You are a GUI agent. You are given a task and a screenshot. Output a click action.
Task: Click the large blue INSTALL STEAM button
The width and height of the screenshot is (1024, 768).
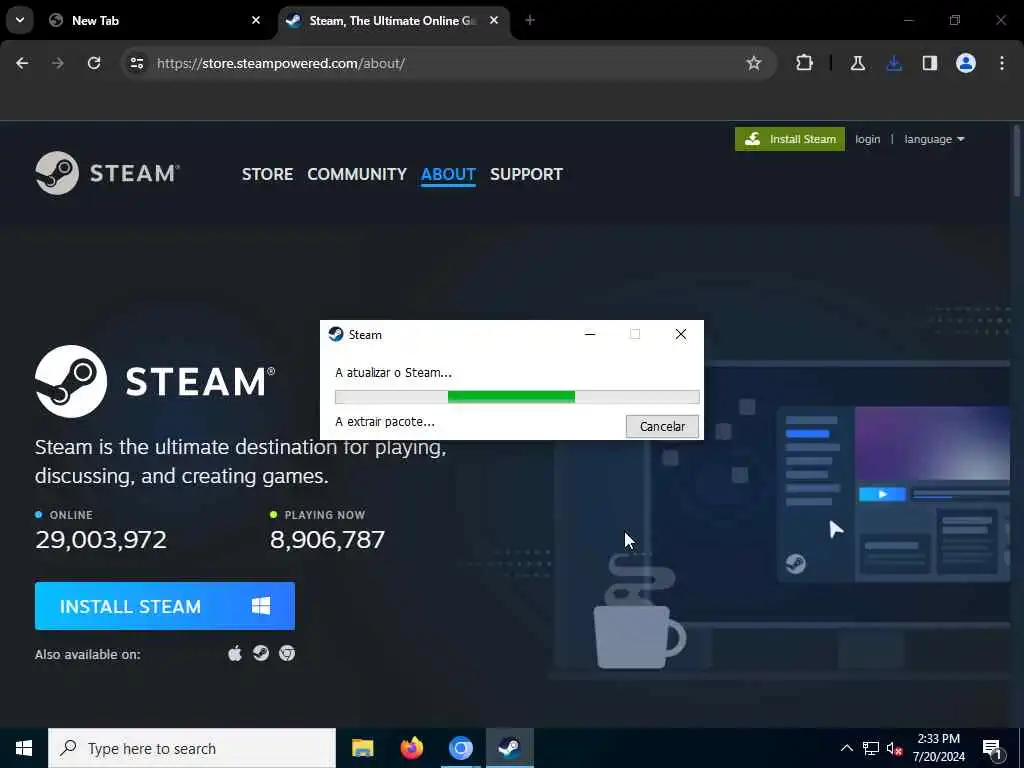point(165,606)
